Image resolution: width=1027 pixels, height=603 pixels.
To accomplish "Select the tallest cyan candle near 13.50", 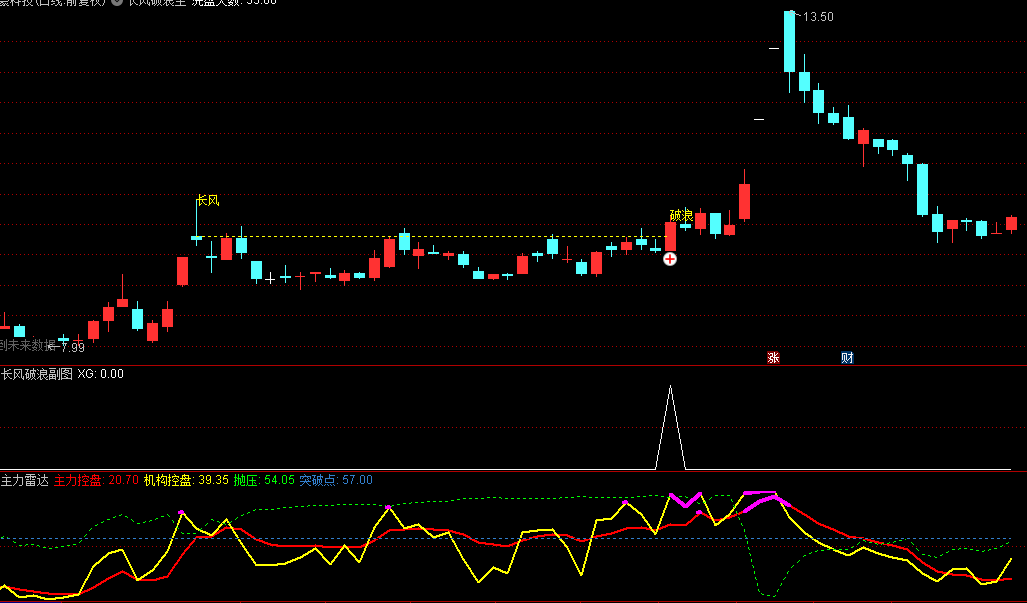I will tap(789, 41).
